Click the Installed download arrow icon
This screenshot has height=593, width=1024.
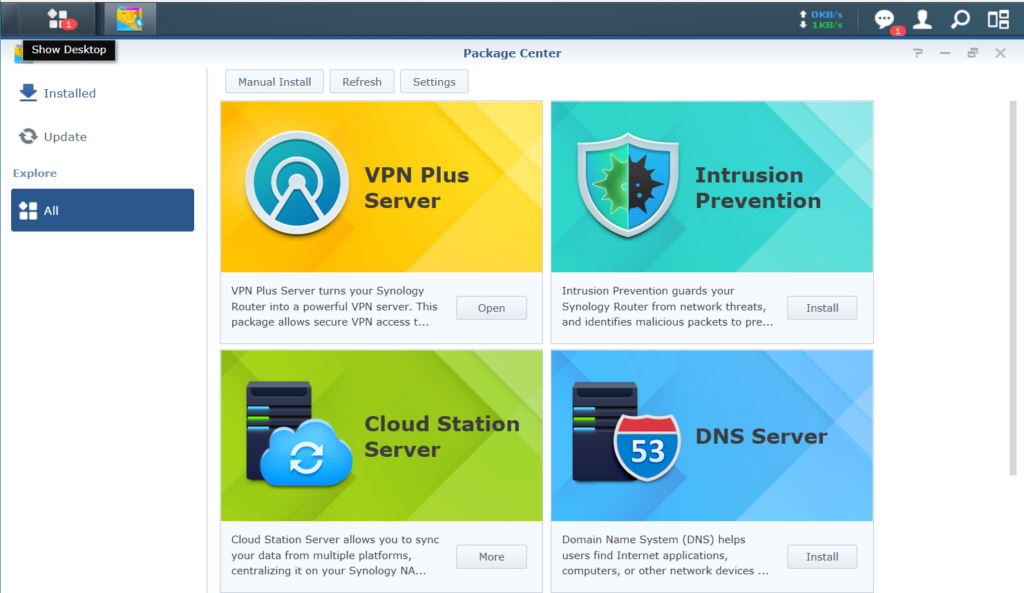28,93
